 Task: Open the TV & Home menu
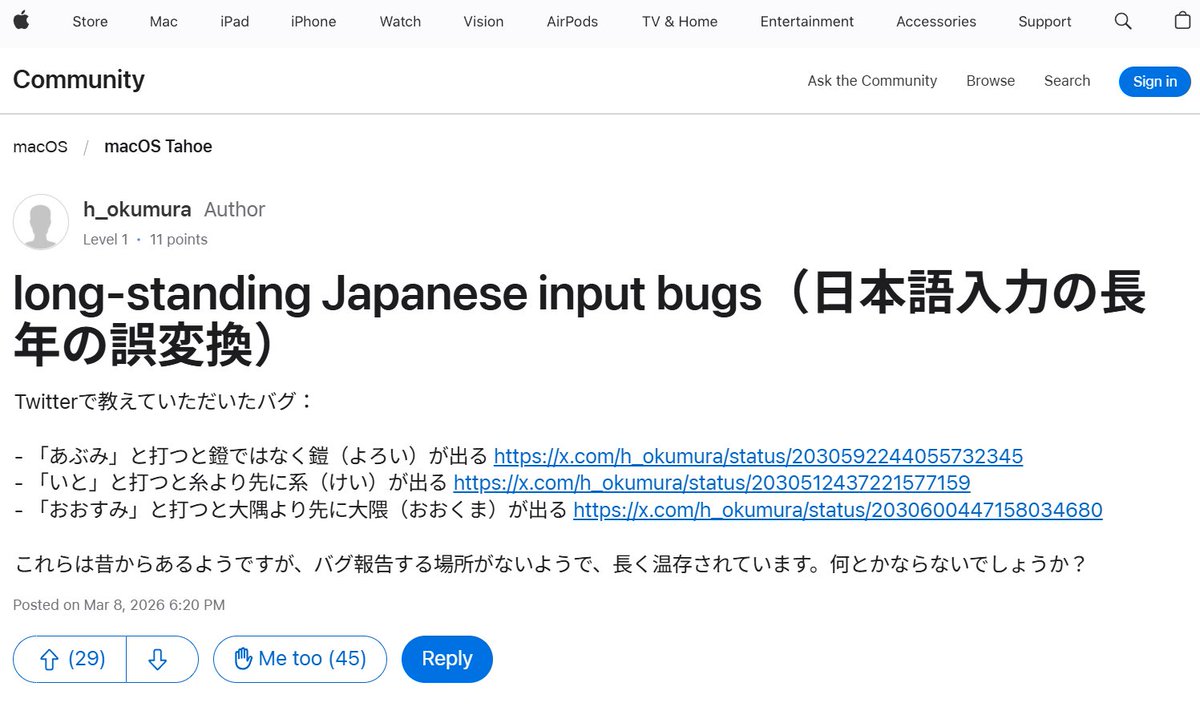pos(680,21)
